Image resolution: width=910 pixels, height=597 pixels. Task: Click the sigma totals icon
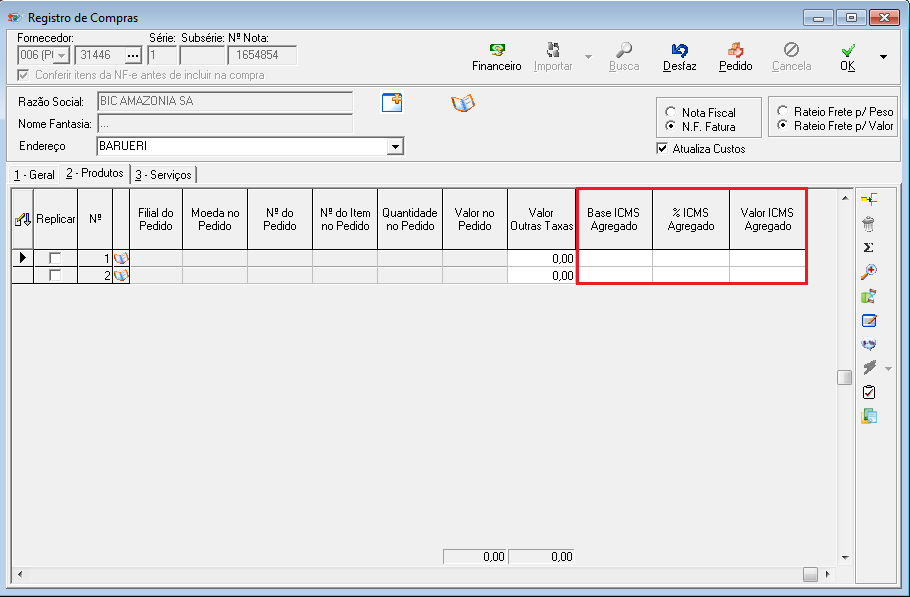click(x=868, y=248)
